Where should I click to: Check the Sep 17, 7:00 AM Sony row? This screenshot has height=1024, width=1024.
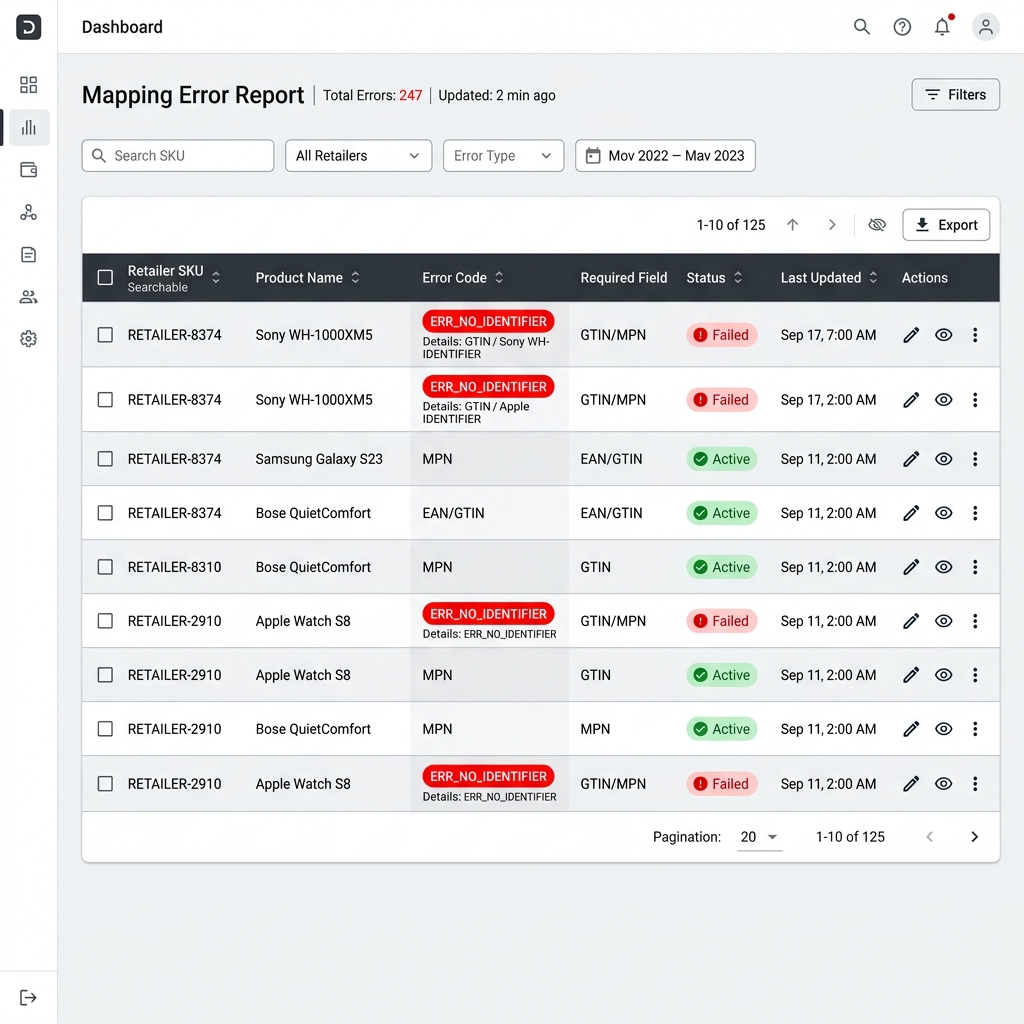105,335
